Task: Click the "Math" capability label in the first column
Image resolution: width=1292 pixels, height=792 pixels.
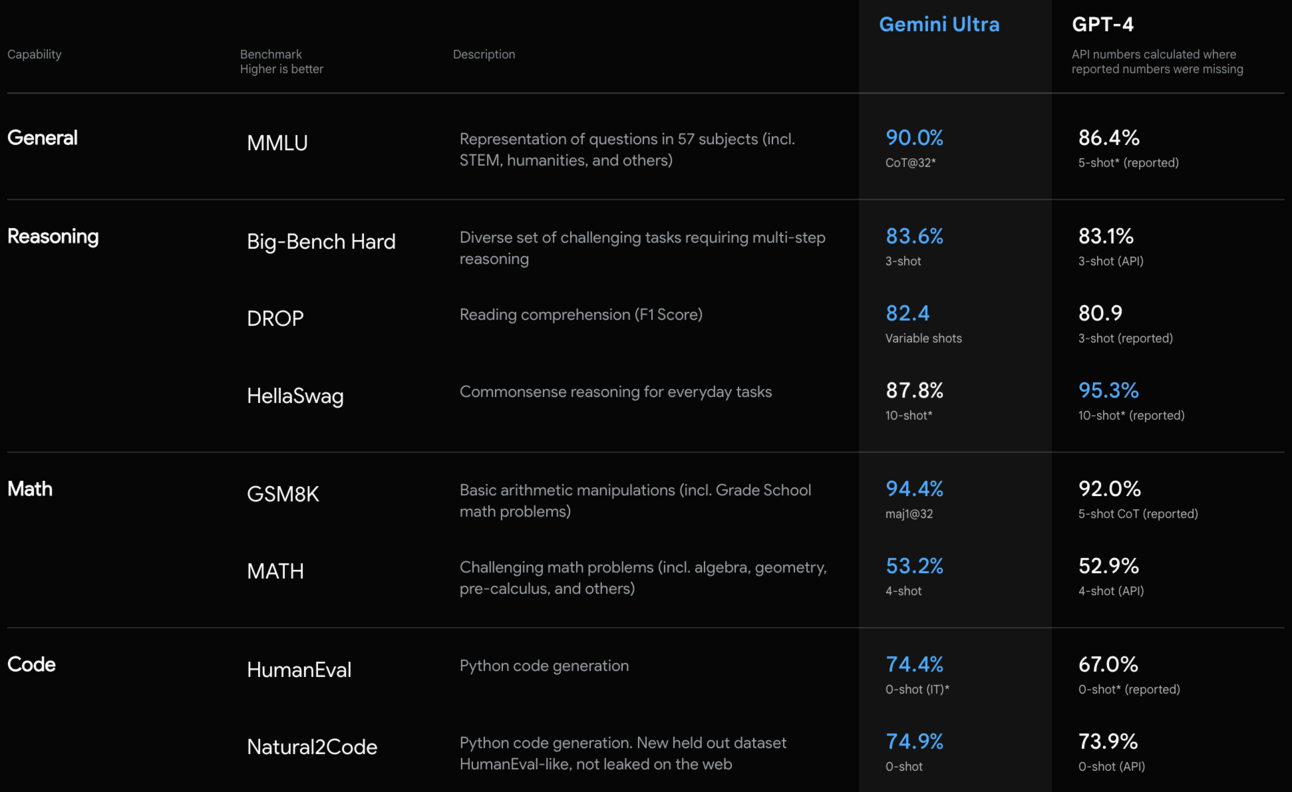Action: (30, 489)
